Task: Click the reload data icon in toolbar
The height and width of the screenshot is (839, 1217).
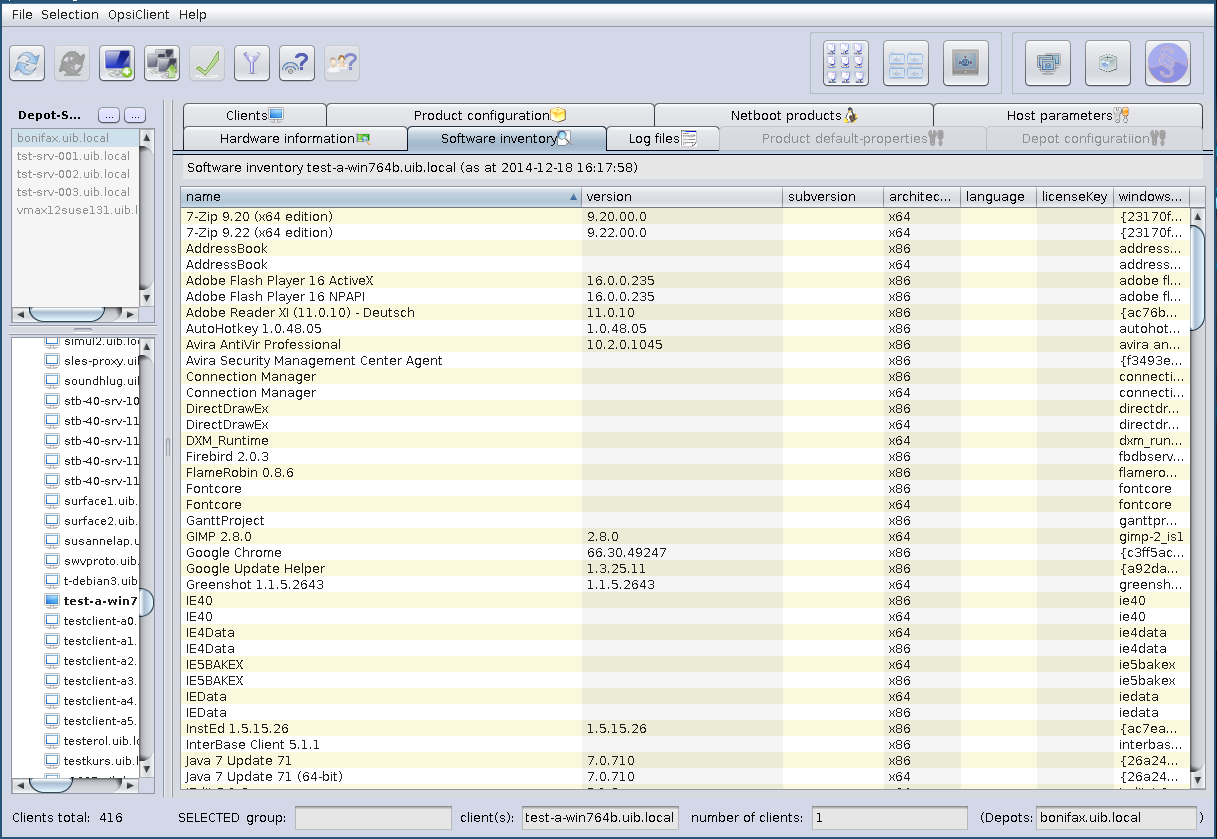Action: pos(27,63)
